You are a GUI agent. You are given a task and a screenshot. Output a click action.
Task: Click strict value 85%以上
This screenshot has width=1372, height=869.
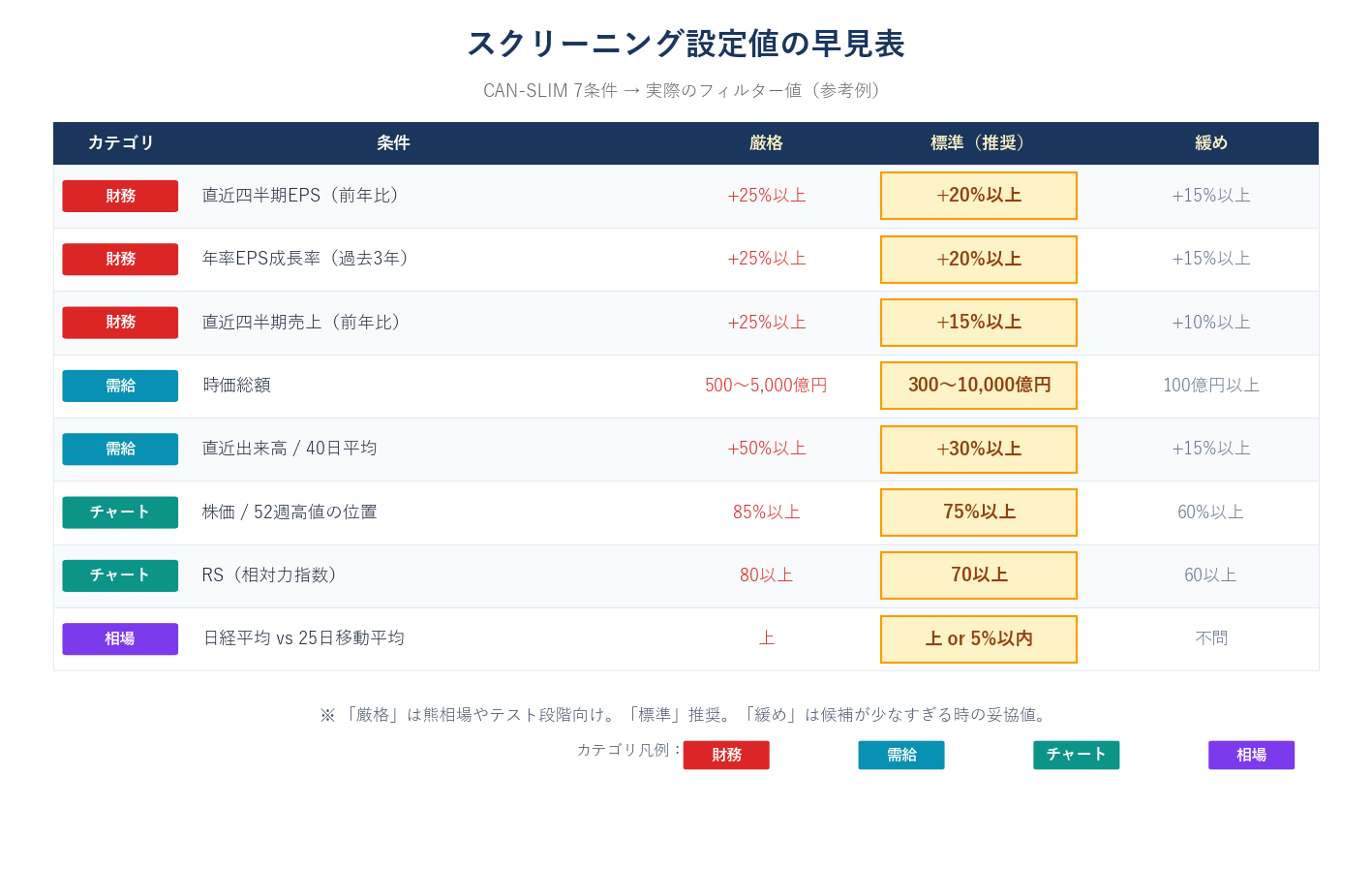pos(766,512)
